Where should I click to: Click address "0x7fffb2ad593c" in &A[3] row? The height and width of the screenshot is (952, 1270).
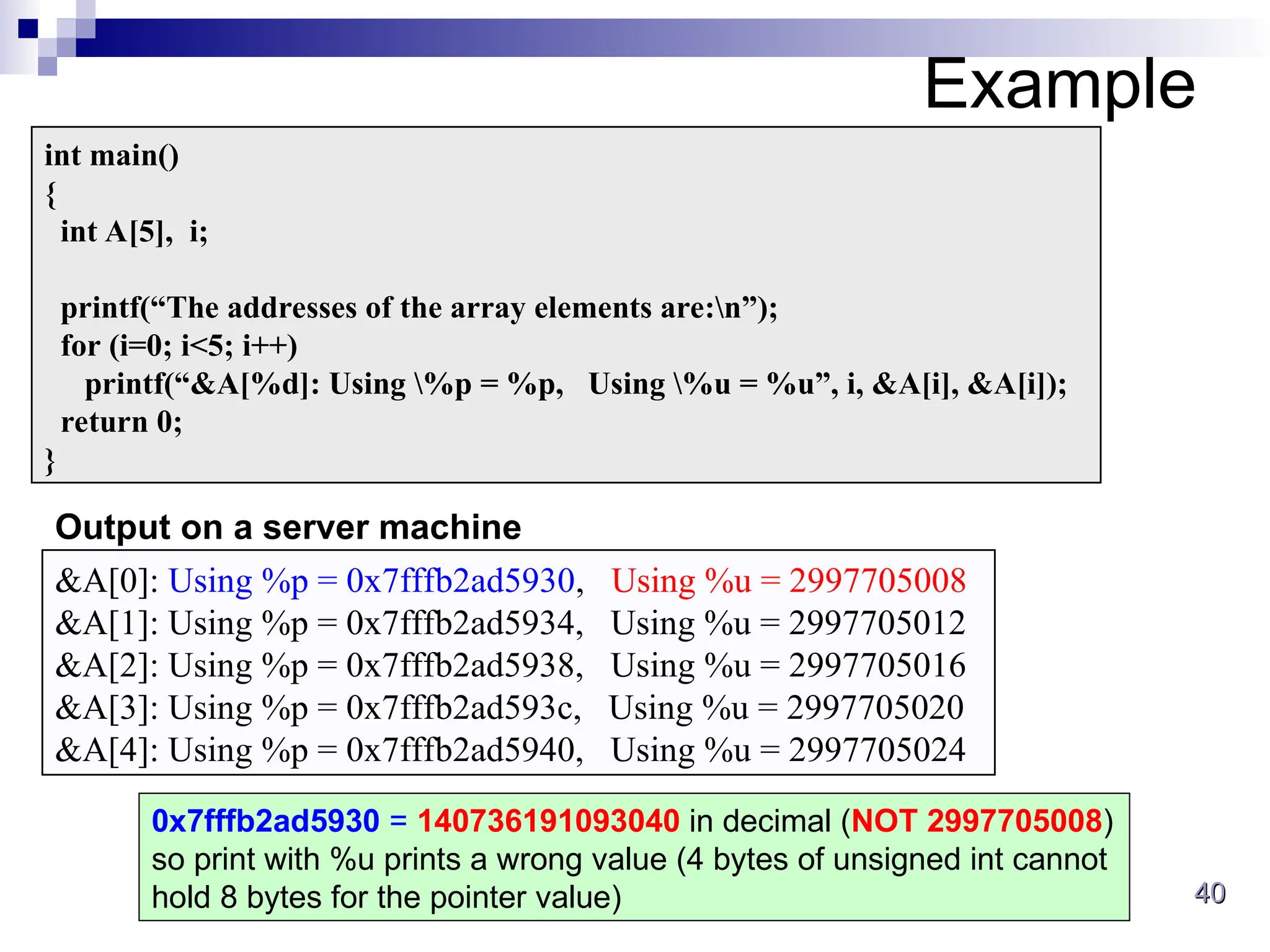click(x=460, y=707)
